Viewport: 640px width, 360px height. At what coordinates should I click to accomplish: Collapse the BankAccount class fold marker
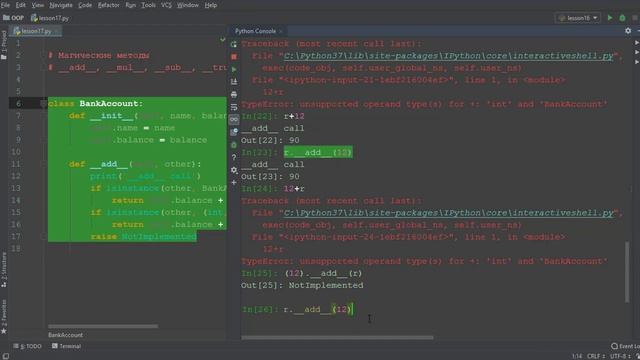[43, 104]
